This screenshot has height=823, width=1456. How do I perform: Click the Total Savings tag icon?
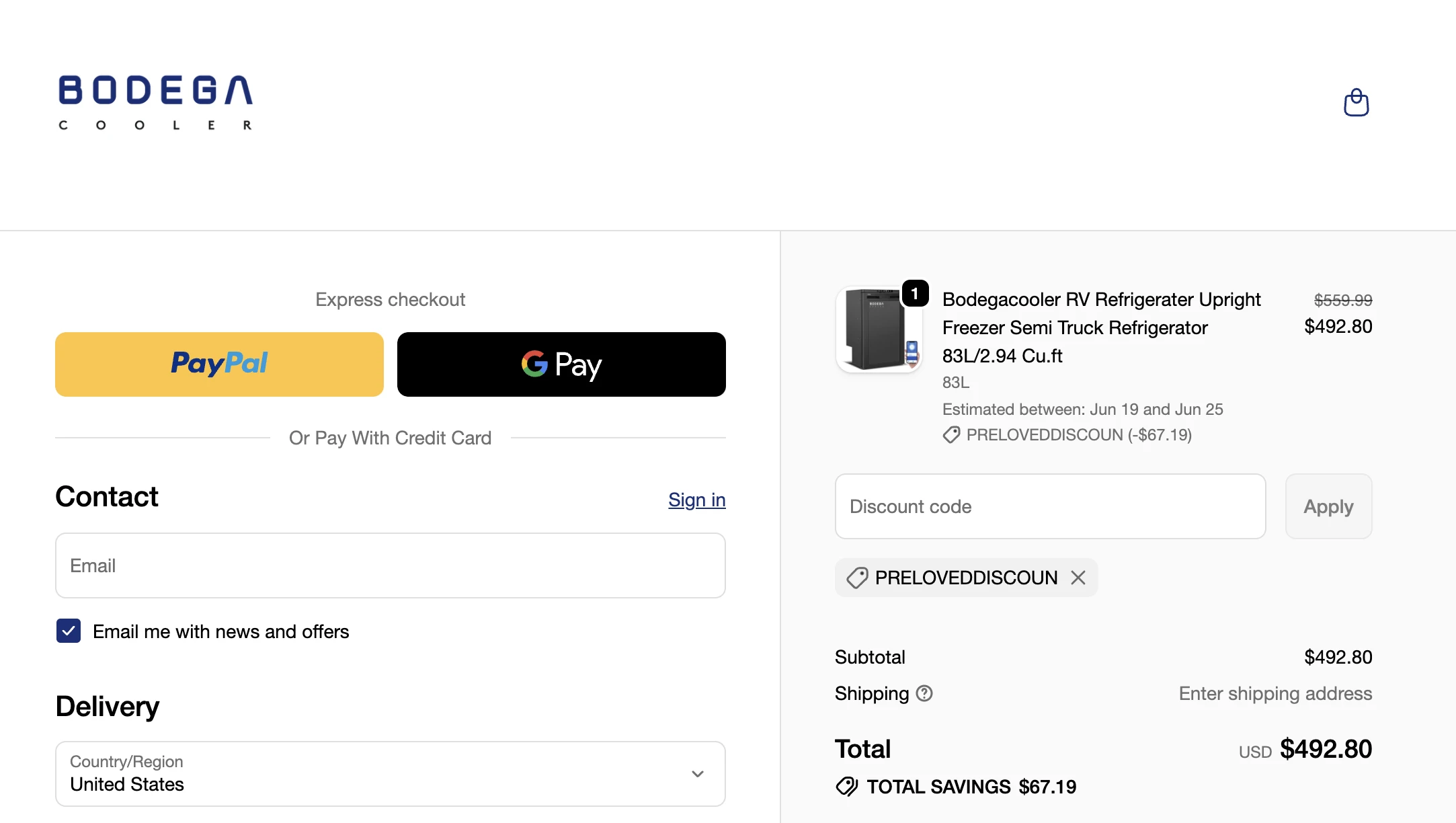[847, 786]
